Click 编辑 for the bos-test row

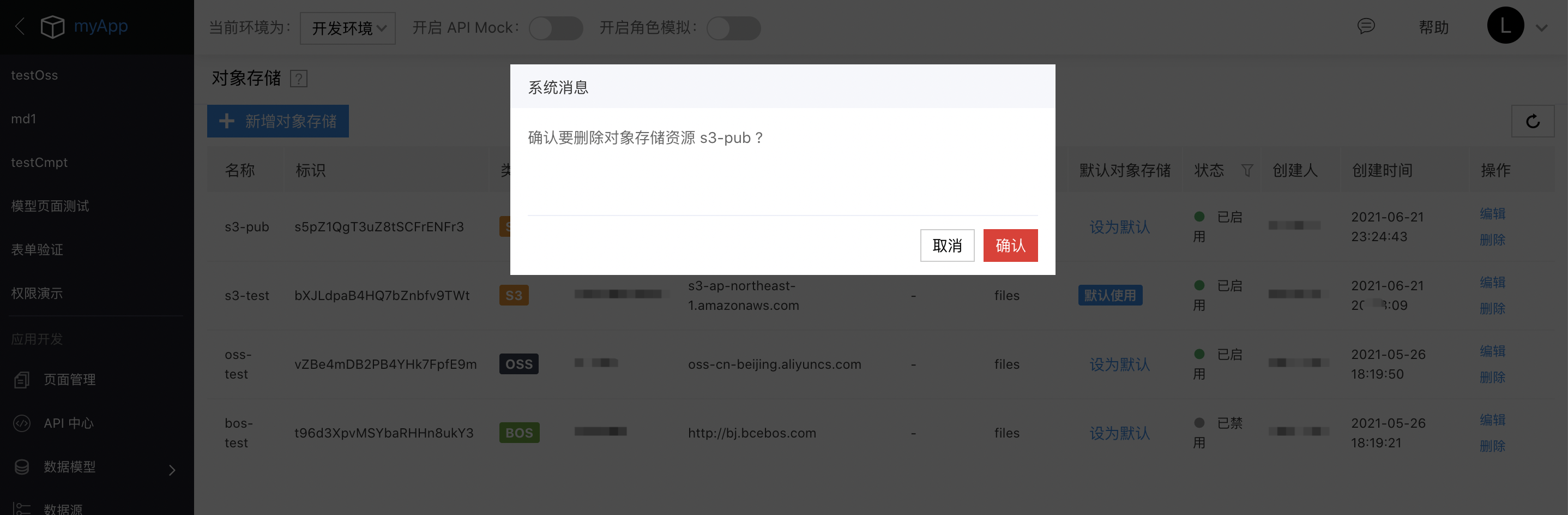point(1493,420)
